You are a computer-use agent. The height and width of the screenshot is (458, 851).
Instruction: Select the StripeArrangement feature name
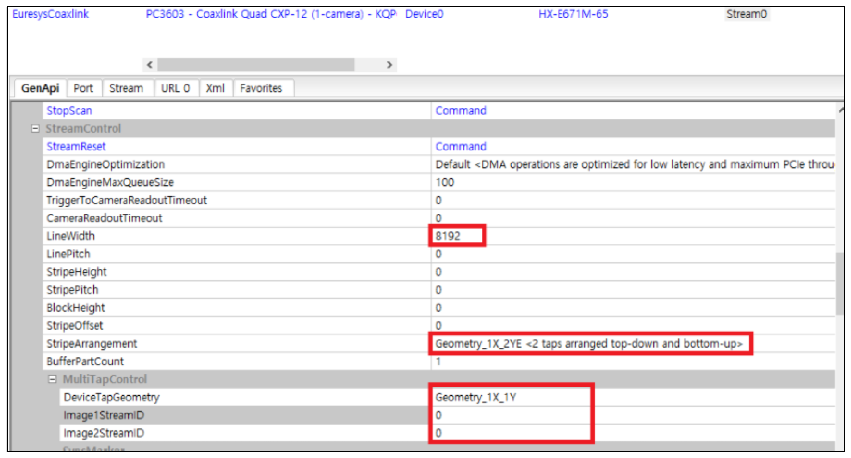pyautogui.click(x=92, y=344)
